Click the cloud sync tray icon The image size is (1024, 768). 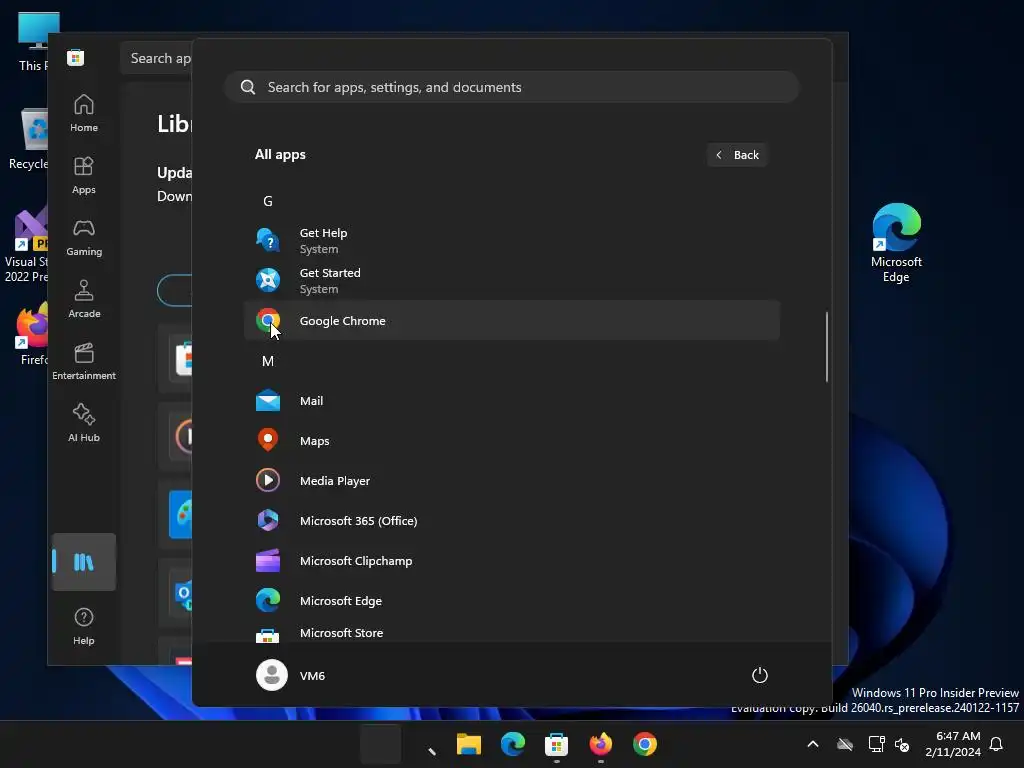(845, 744)
